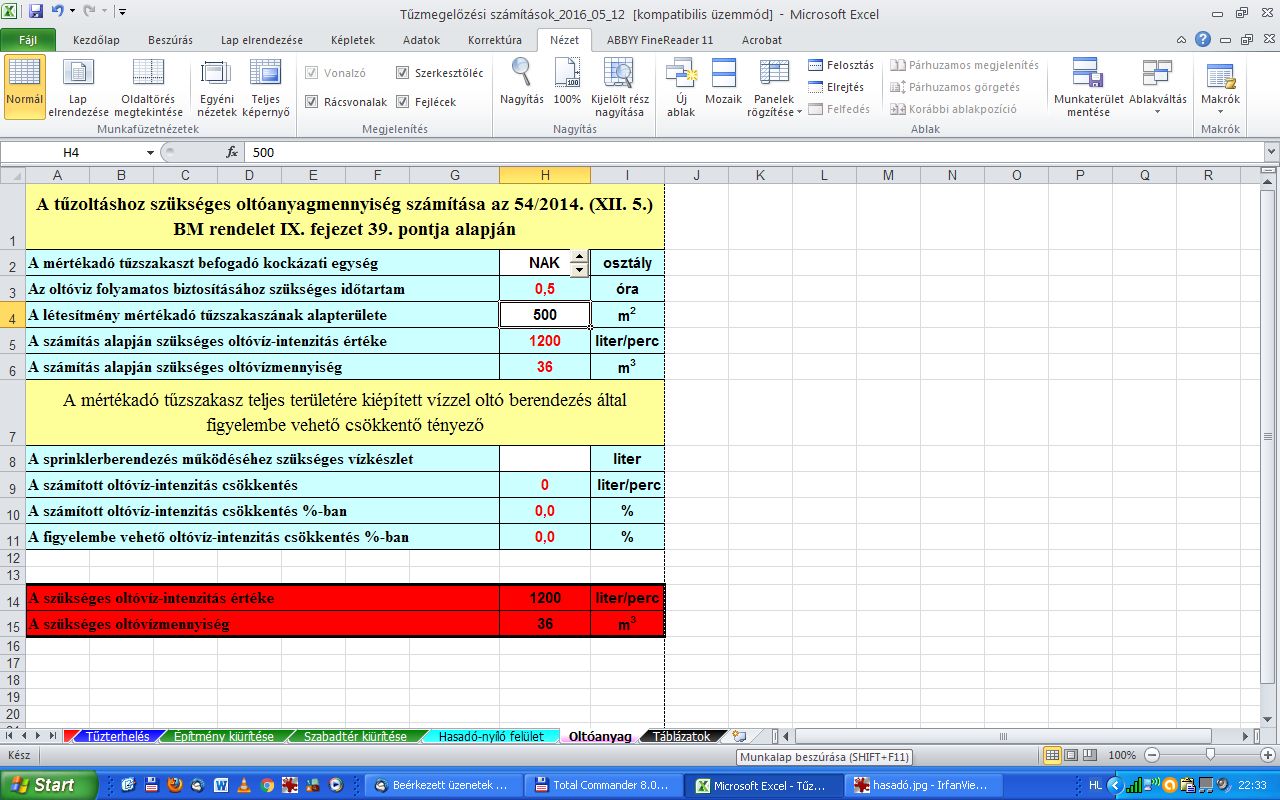Screen dimensions: 1280x800
Task: Switch to the Kezdőlap ribbon tab
Action: coord(96,40)
